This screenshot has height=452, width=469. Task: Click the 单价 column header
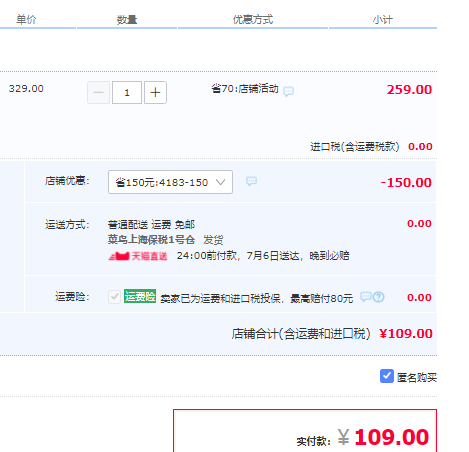(x=26, y=20)
